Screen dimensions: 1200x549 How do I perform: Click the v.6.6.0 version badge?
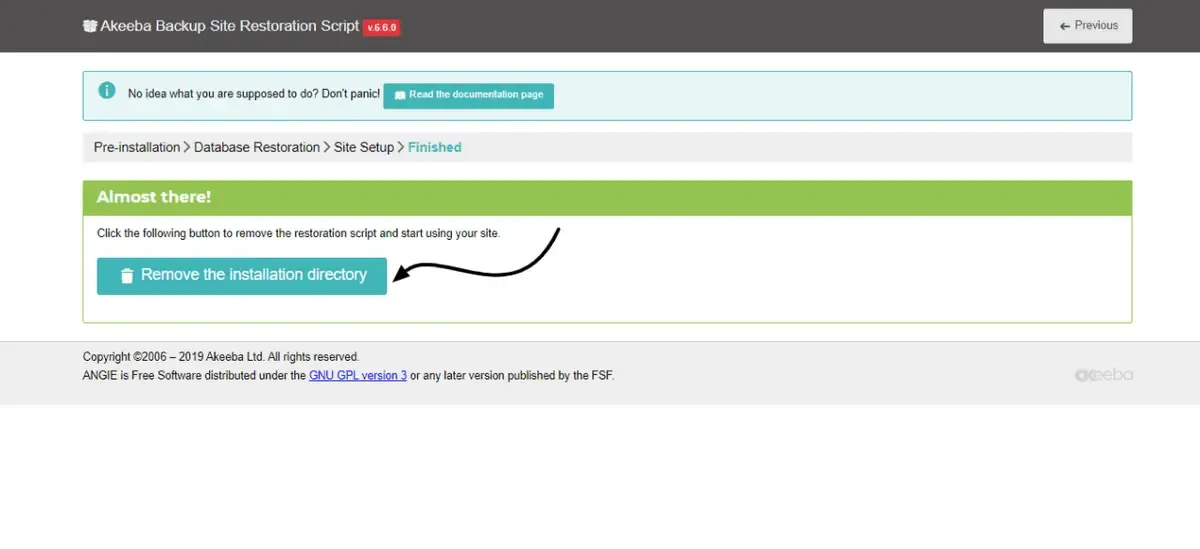(x=382, y=28)
